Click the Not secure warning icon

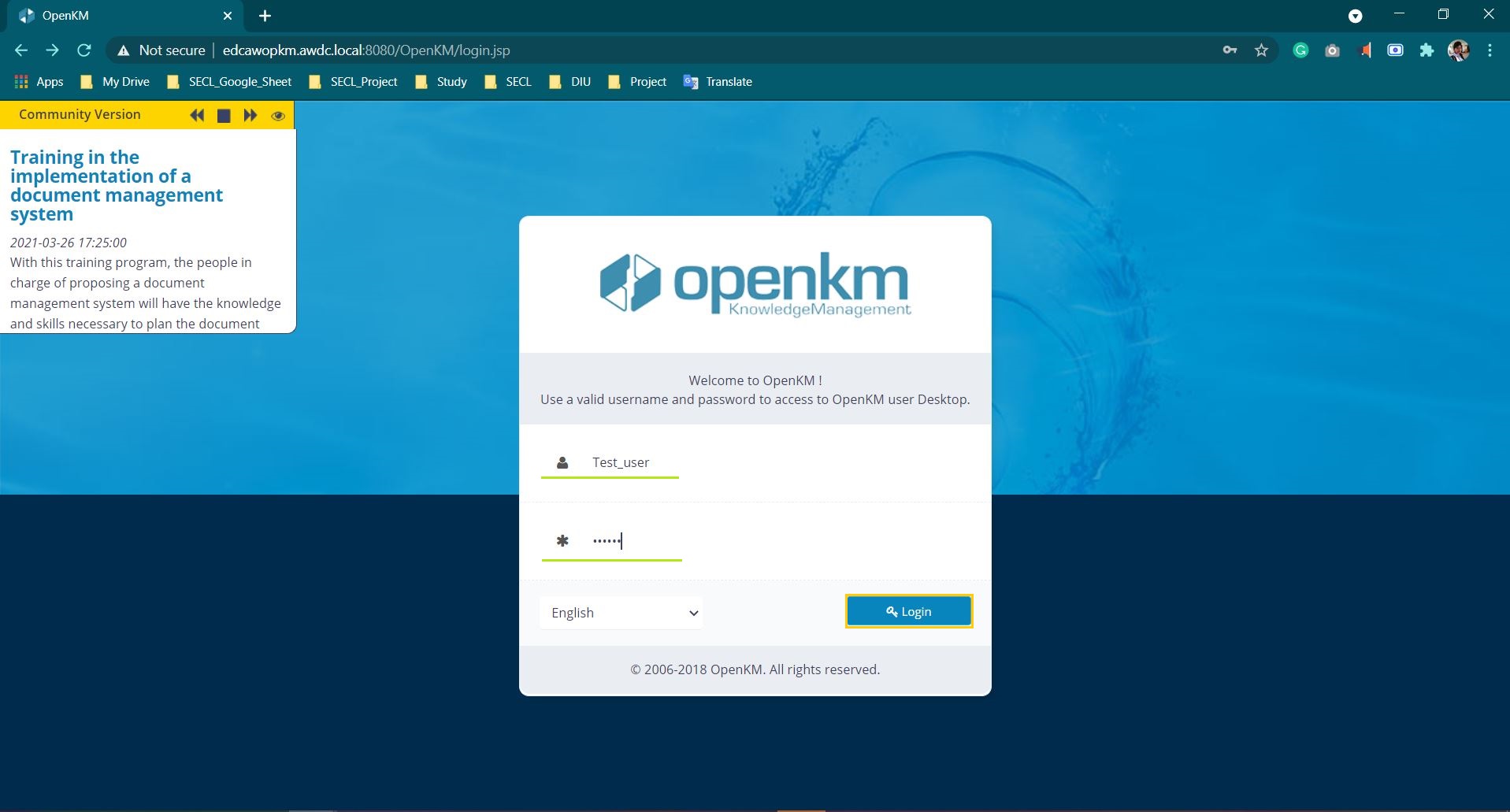[123, 50]
